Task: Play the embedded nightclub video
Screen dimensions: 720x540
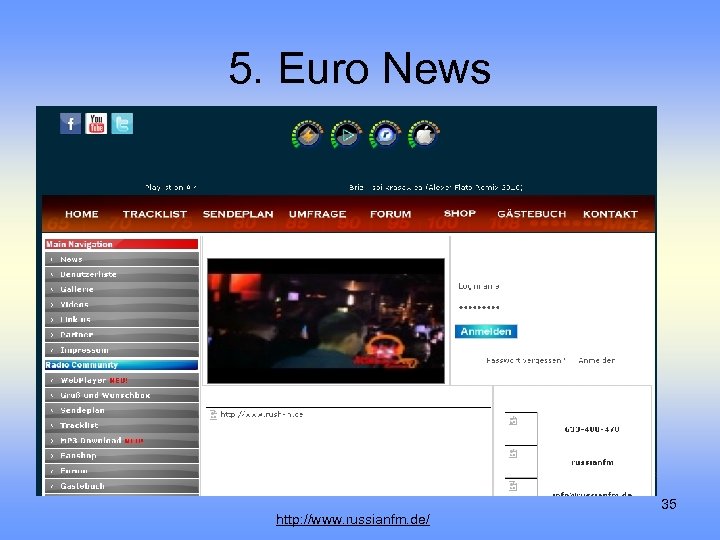Action: 326,321
